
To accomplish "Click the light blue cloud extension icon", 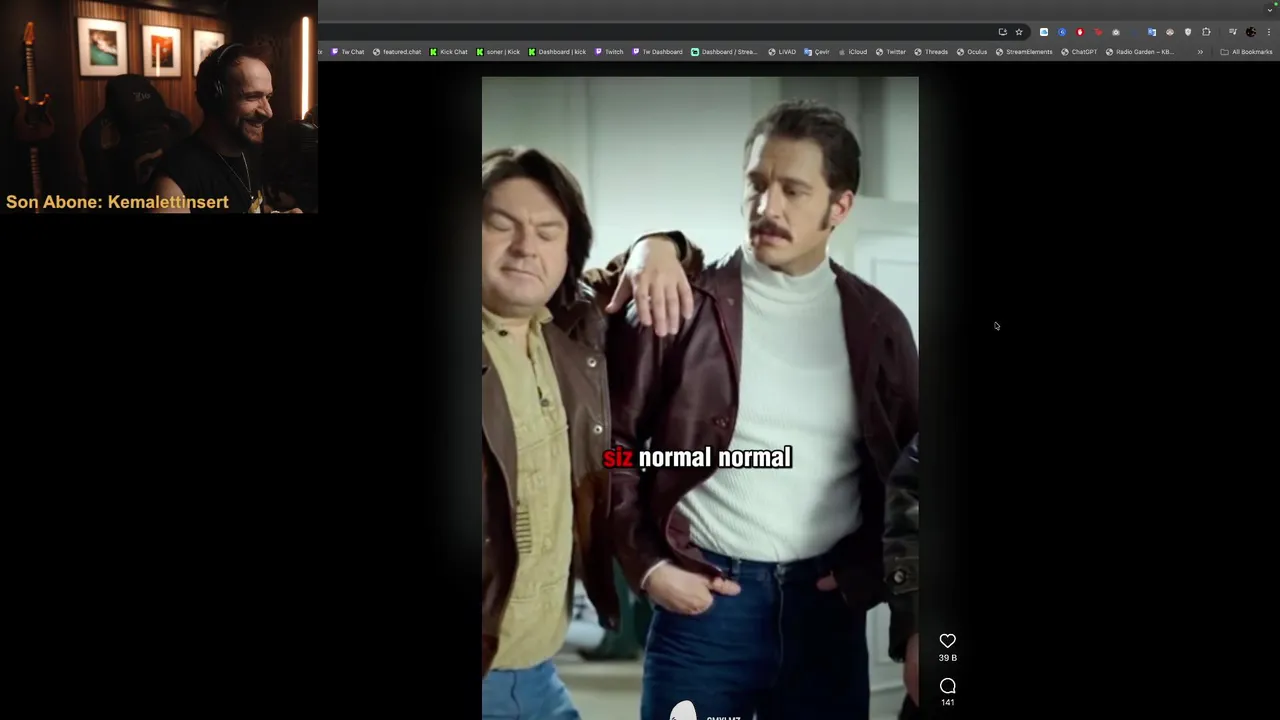I will coord(1044,32).
